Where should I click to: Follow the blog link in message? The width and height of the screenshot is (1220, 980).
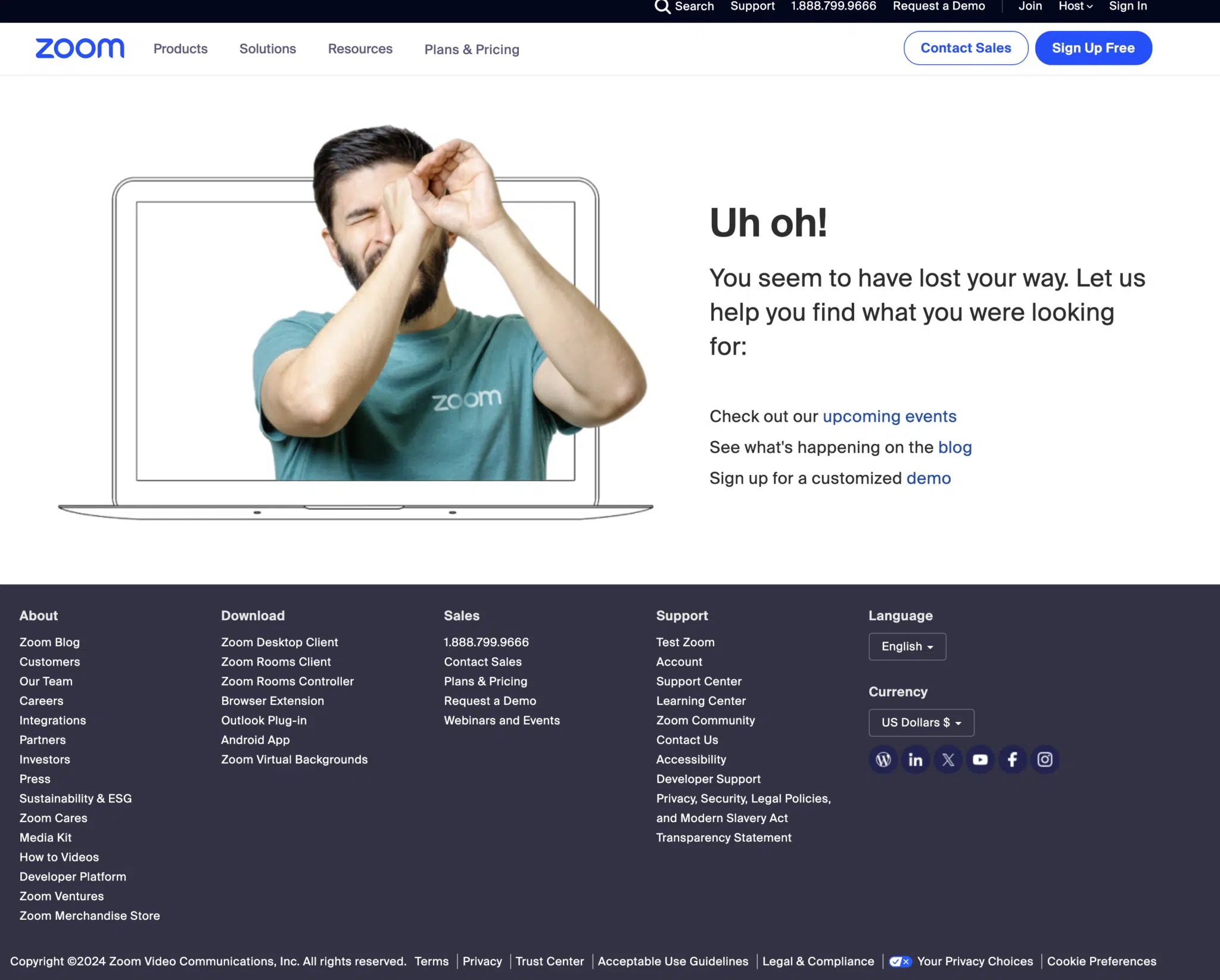955,447
